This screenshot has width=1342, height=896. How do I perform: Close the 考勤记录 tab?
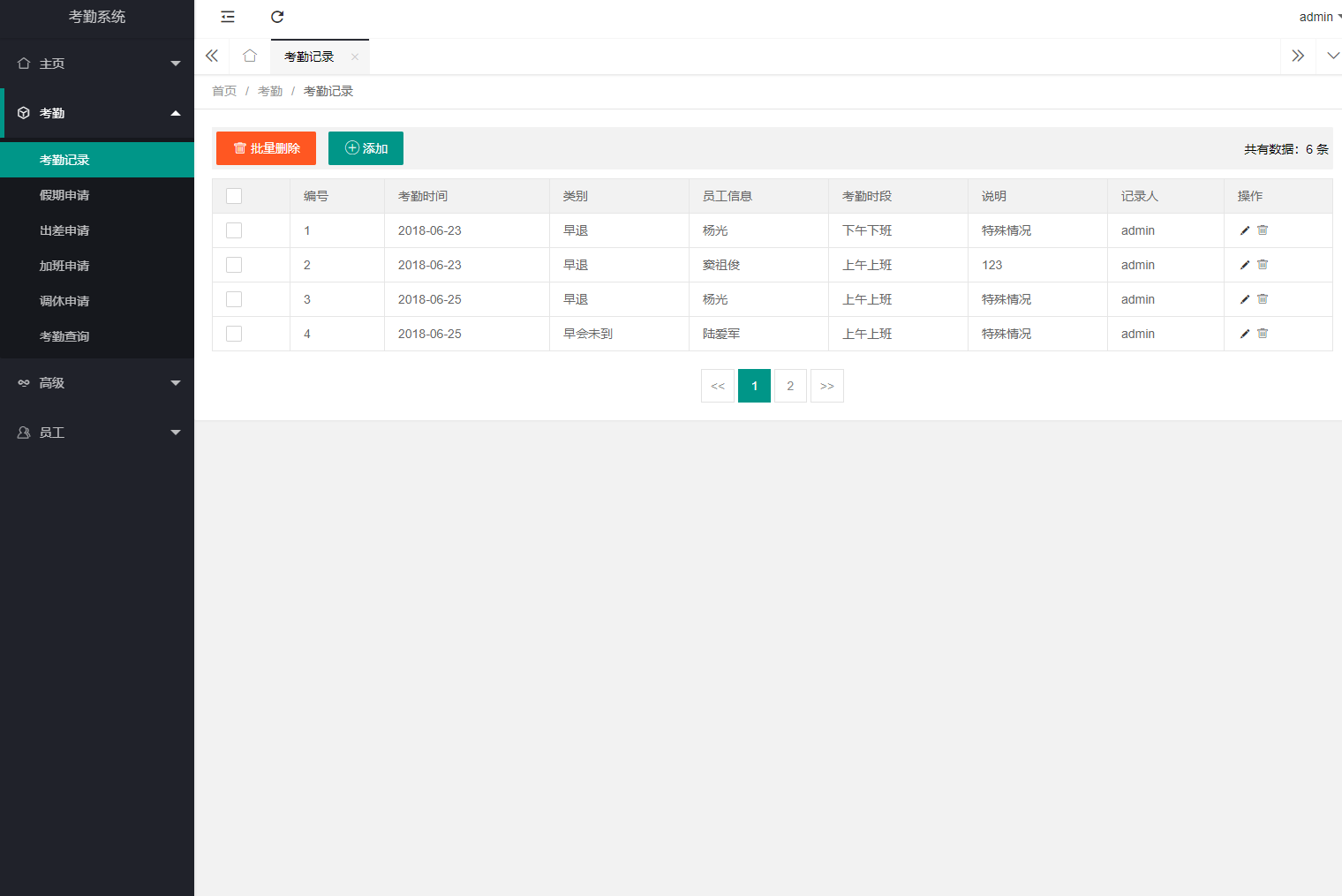coord(355,56)
